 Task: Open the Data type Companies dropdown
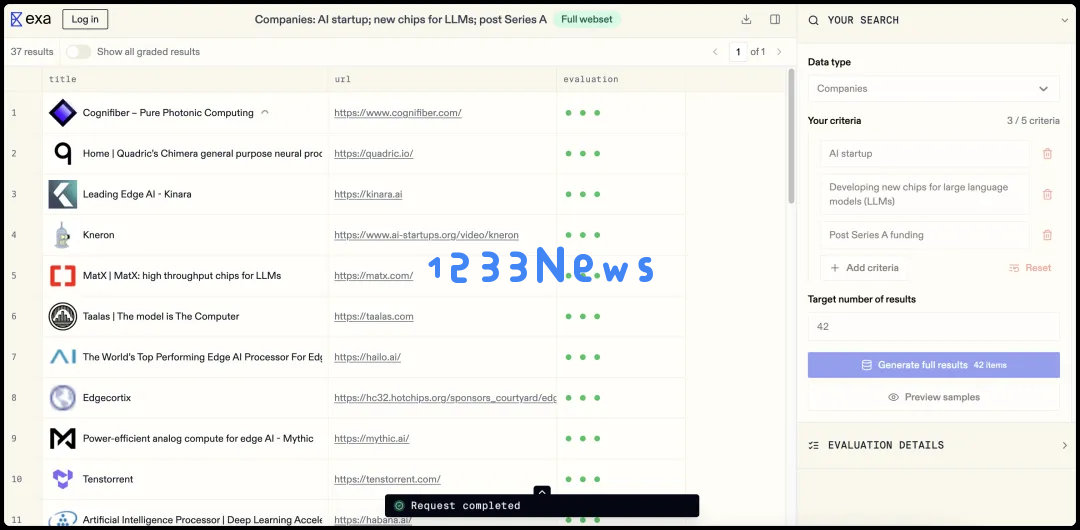(x=933, y=89)
